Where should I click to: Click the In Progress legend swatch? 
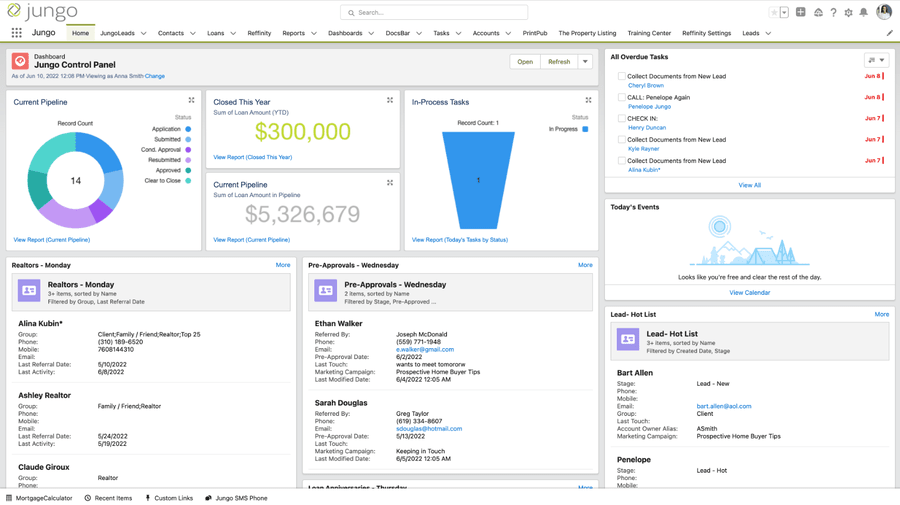585,129
